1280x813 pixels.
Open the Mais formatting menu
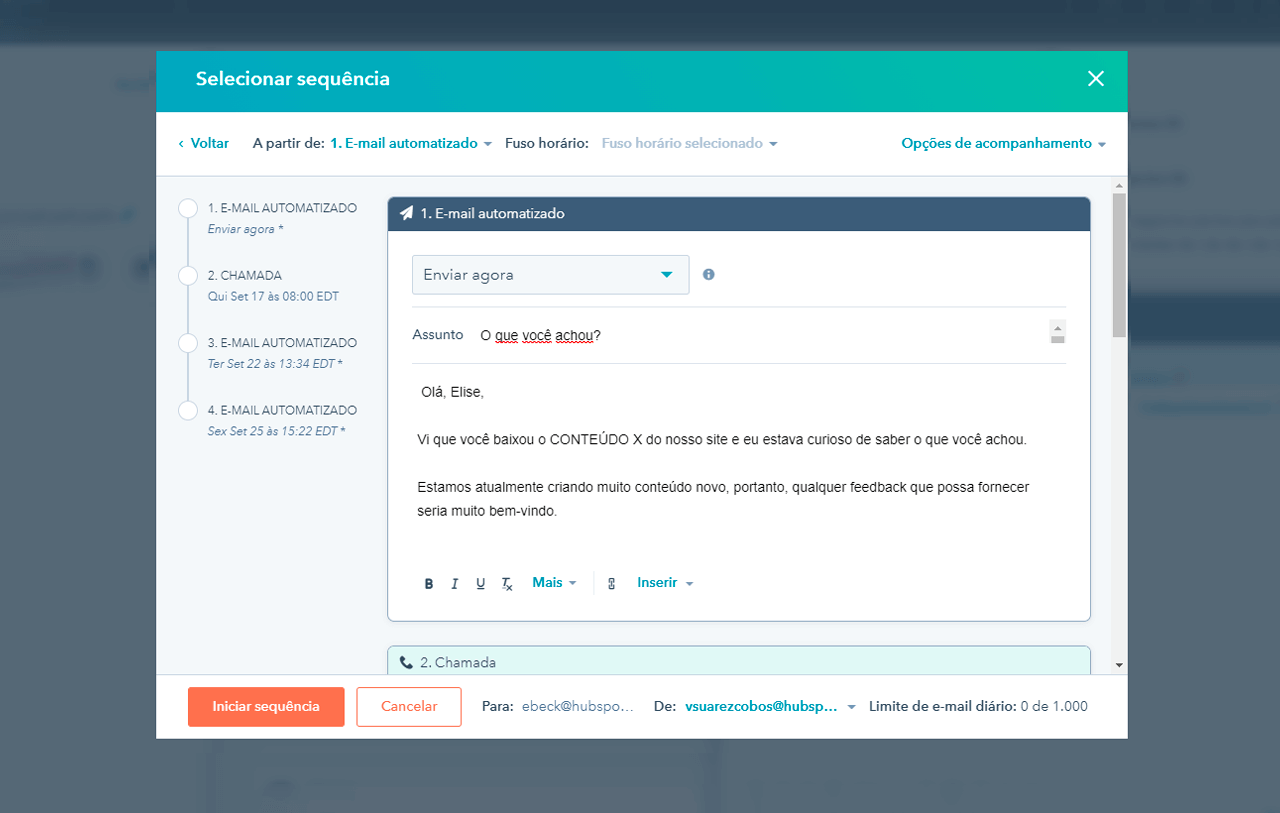[553, 582]
